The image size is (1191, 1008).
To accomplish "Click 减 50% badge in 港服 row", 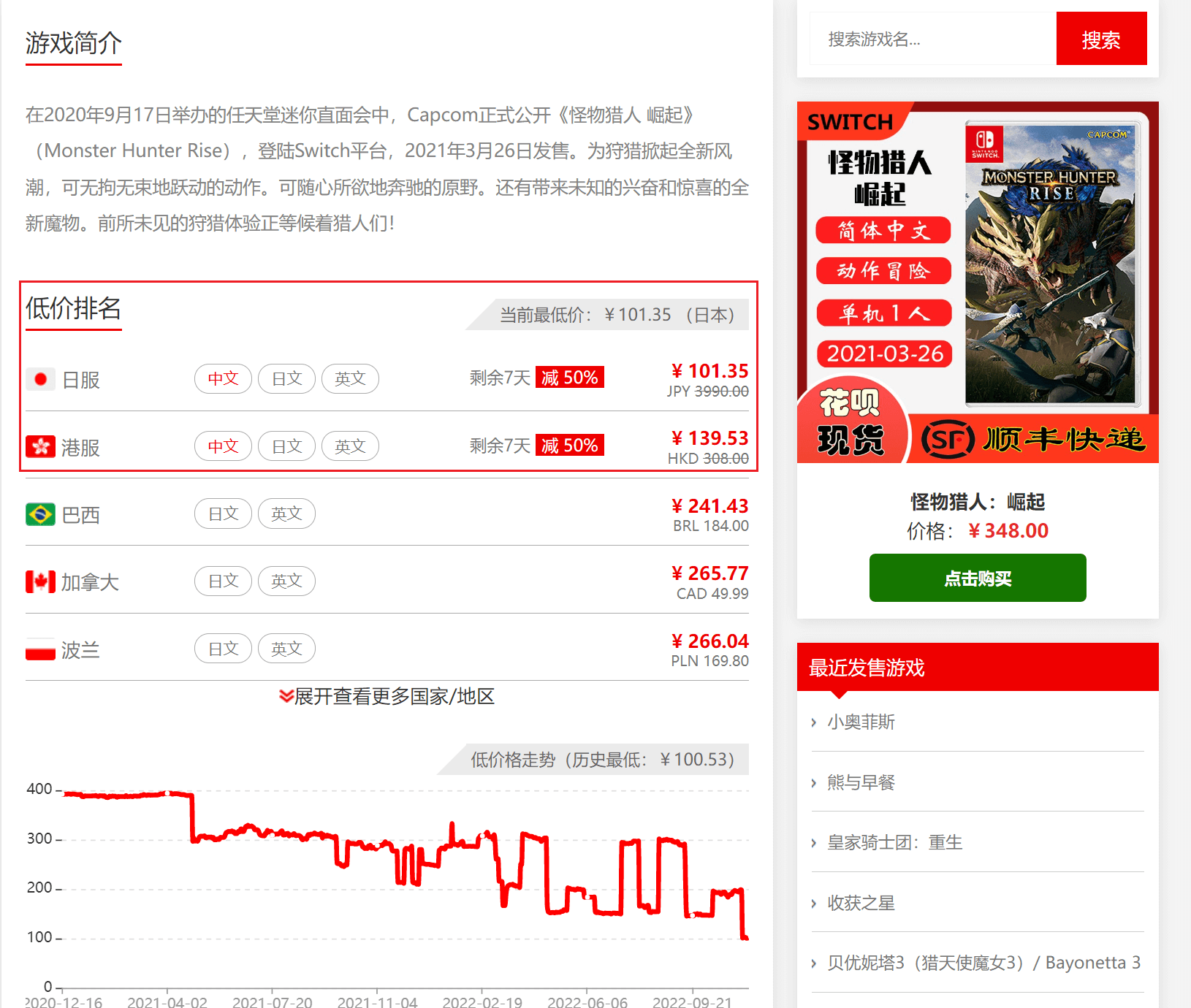I will [x=570, y=445].
